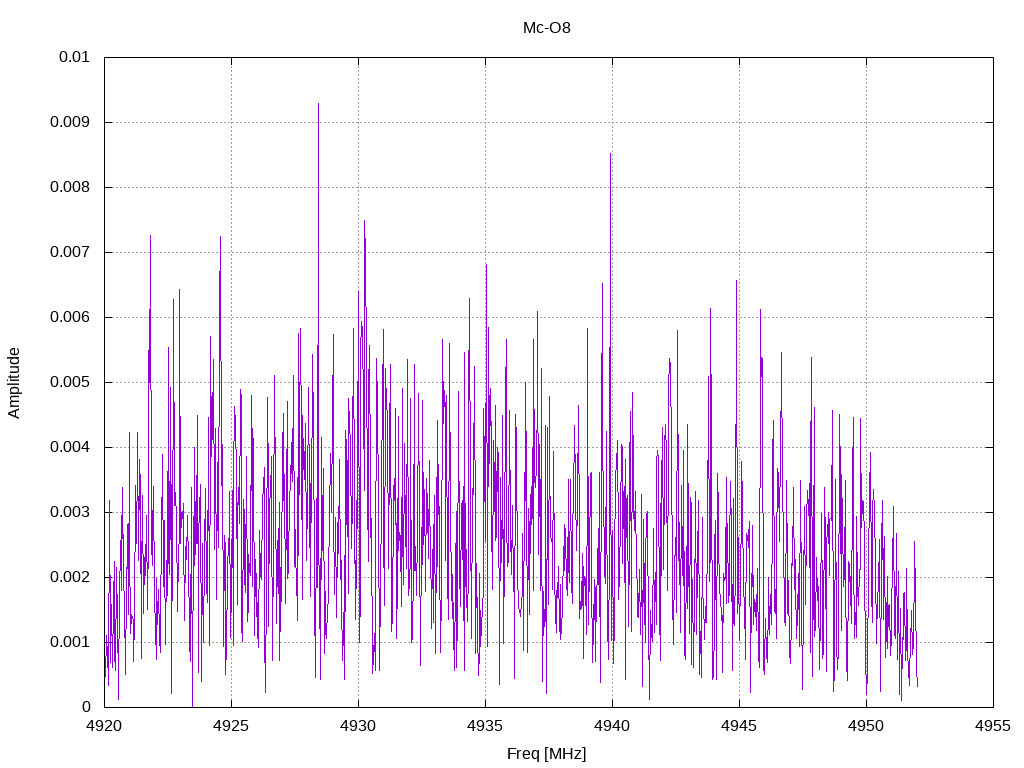The height and width of the screenshot is (768, 1024).
Task: Click x-axis tick label 4940
Action: [613, 726]
